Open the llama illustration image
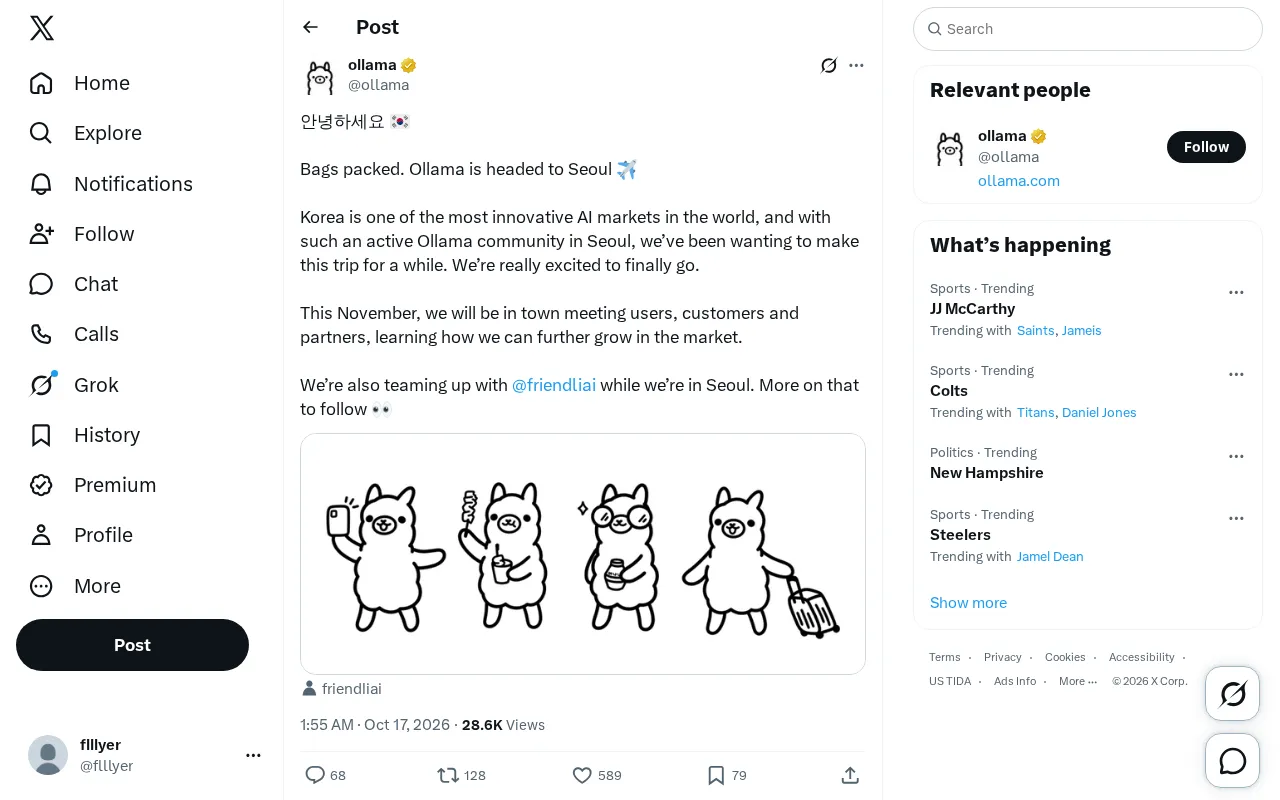The height and width of the screenshot is (800, 1280). click(x=583, y=554)
